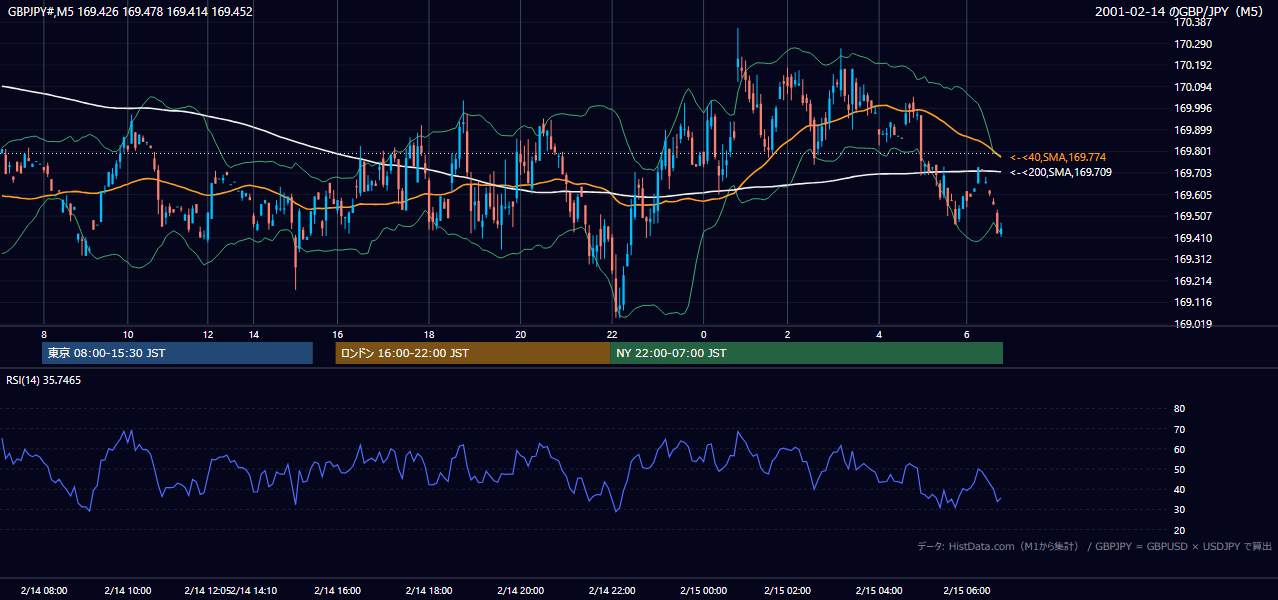This screenshot has height=600, width=1278.
Task: Click price level 170.290 on axis
Action: (1193, 44)
